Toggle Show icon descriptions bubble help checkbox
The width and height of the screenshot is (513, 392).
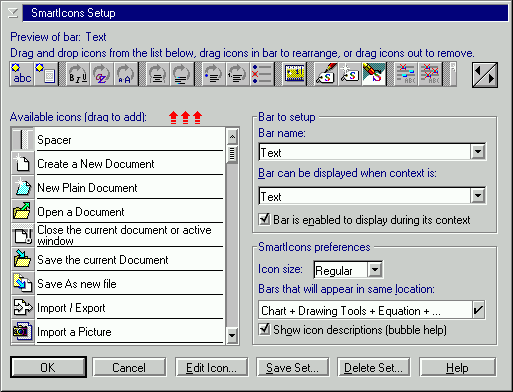(x=265, y=330)
